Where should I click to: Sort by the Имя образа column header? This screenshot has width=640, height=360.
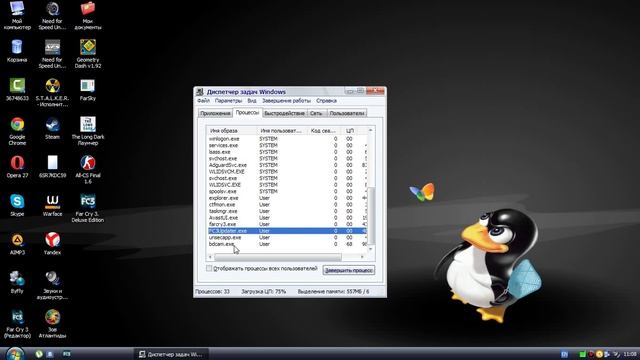click(232, 131)
